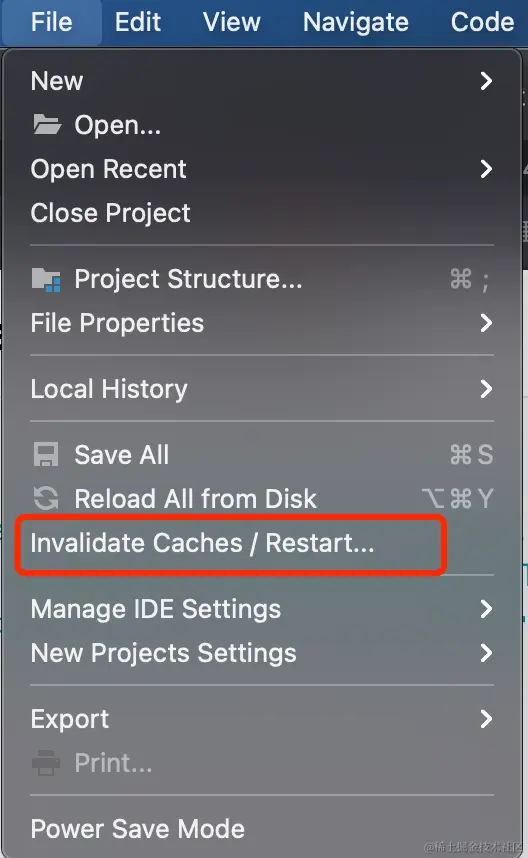Open the Edit menu
Screen dimensions: 528x858
pos(138,22)
